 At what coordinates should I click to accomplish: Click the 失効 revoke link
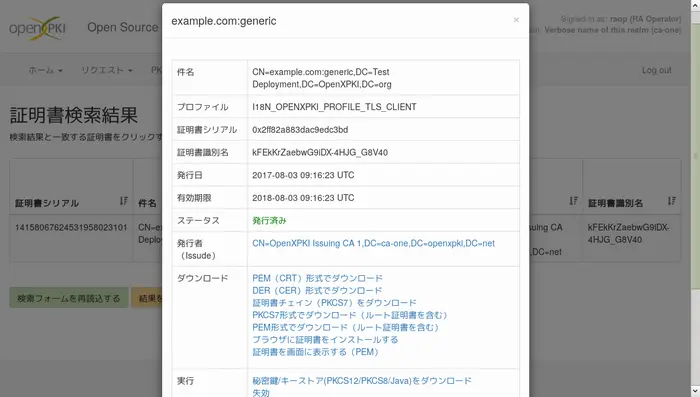261,393
